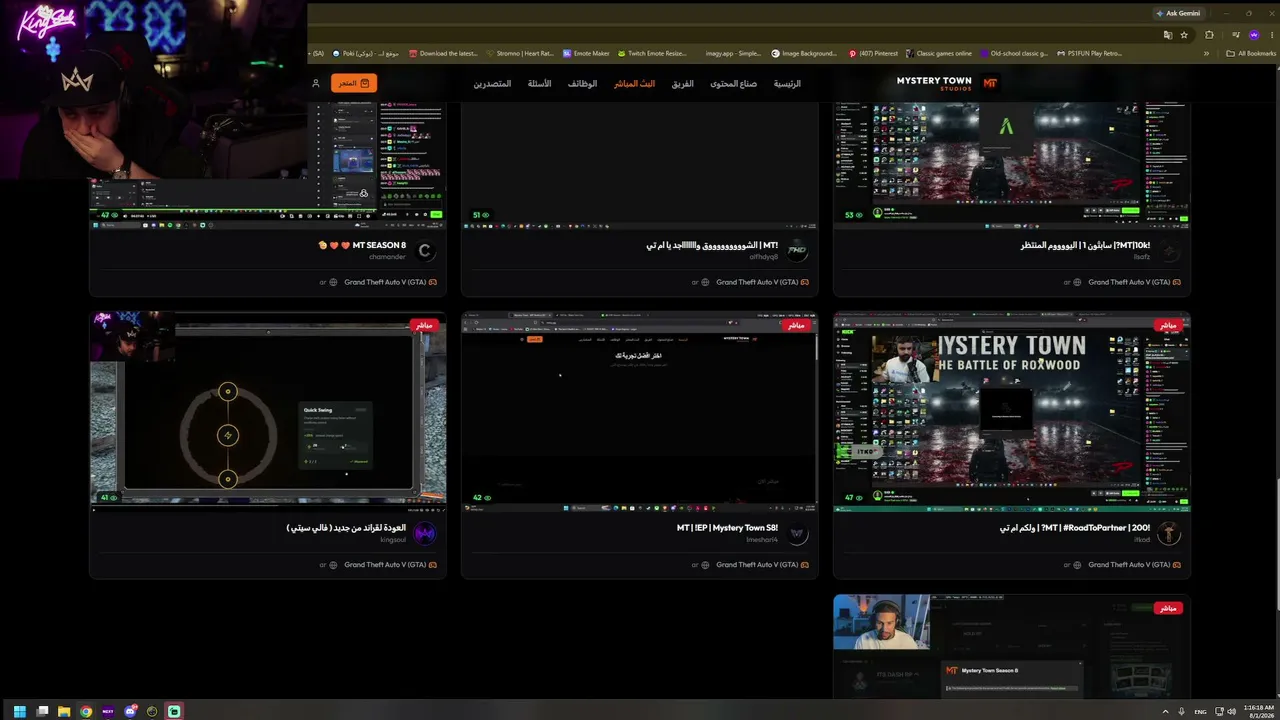Open the Mystery Town Season 8 stream thumbnail at the bottom
Image resolution: width=1280 pixels, height=720 pixels.
[x=1012, y=646]
